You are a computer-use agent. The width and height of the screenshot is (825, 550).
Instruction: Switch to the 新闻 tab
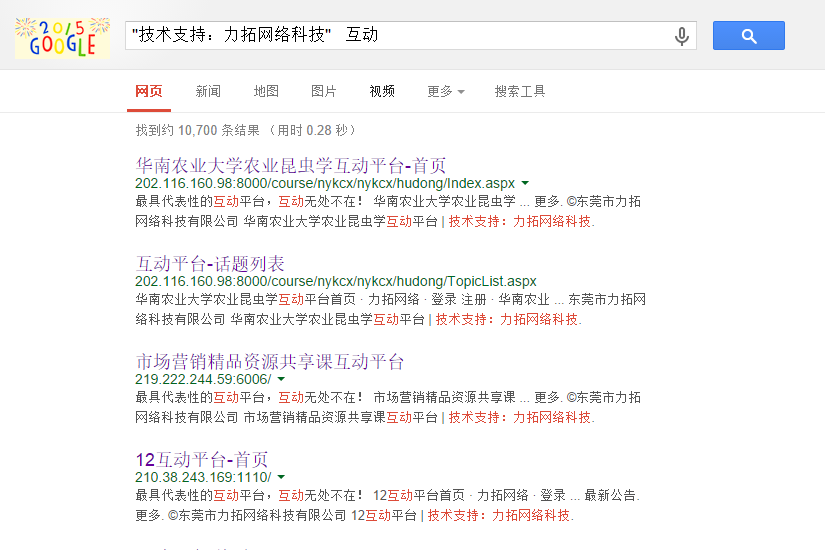tap(208, 92)
